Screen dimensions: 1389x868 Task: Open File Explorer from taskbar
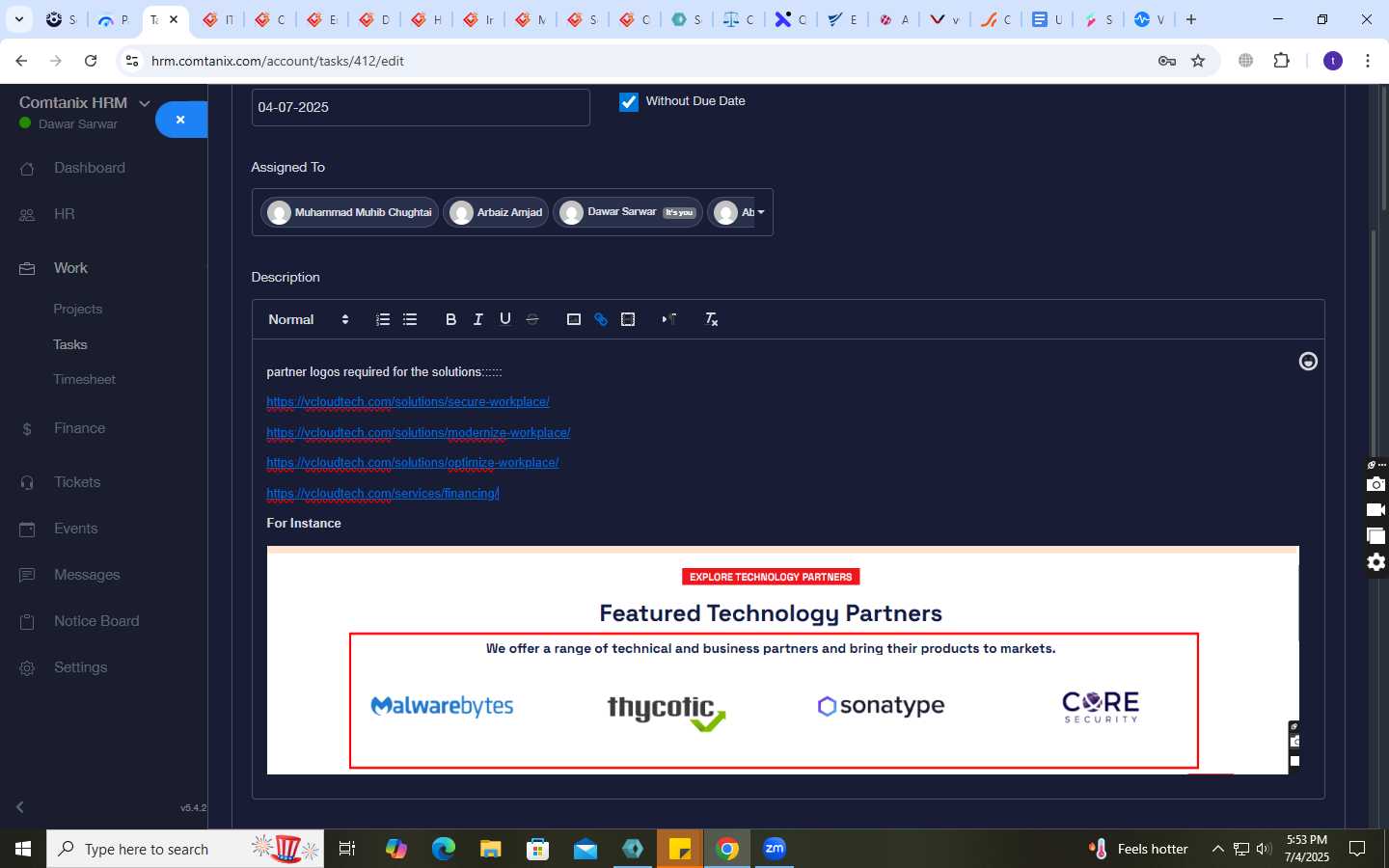click(x=490, y=849)
